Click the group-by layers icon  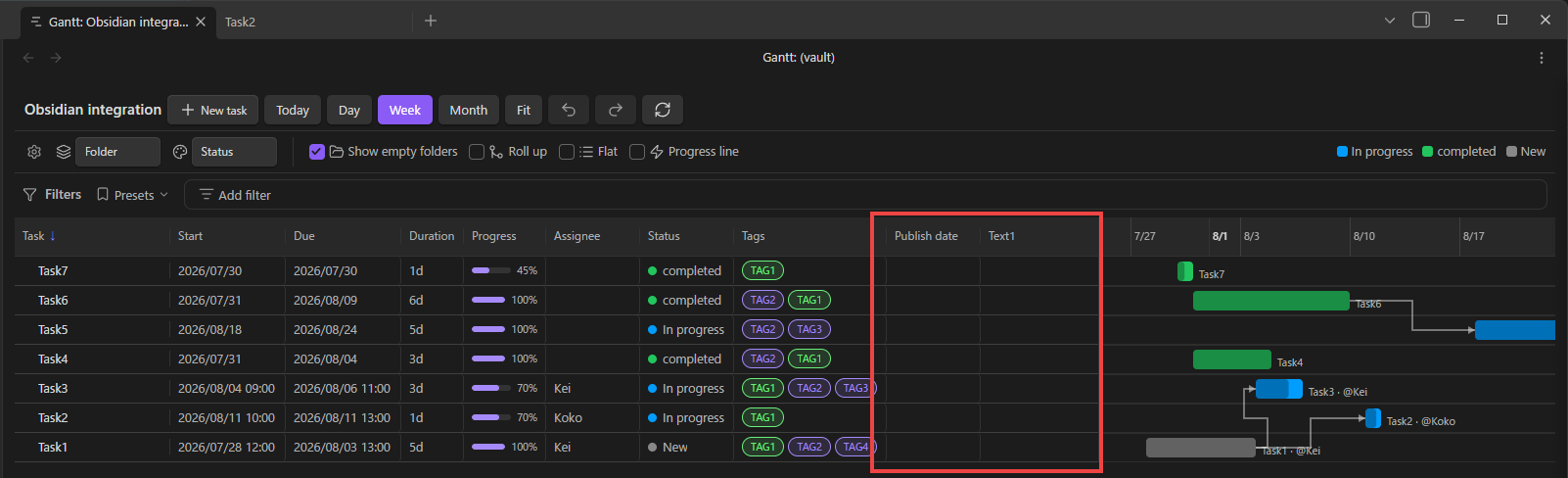pyautogui.click(x=64, y=152)
